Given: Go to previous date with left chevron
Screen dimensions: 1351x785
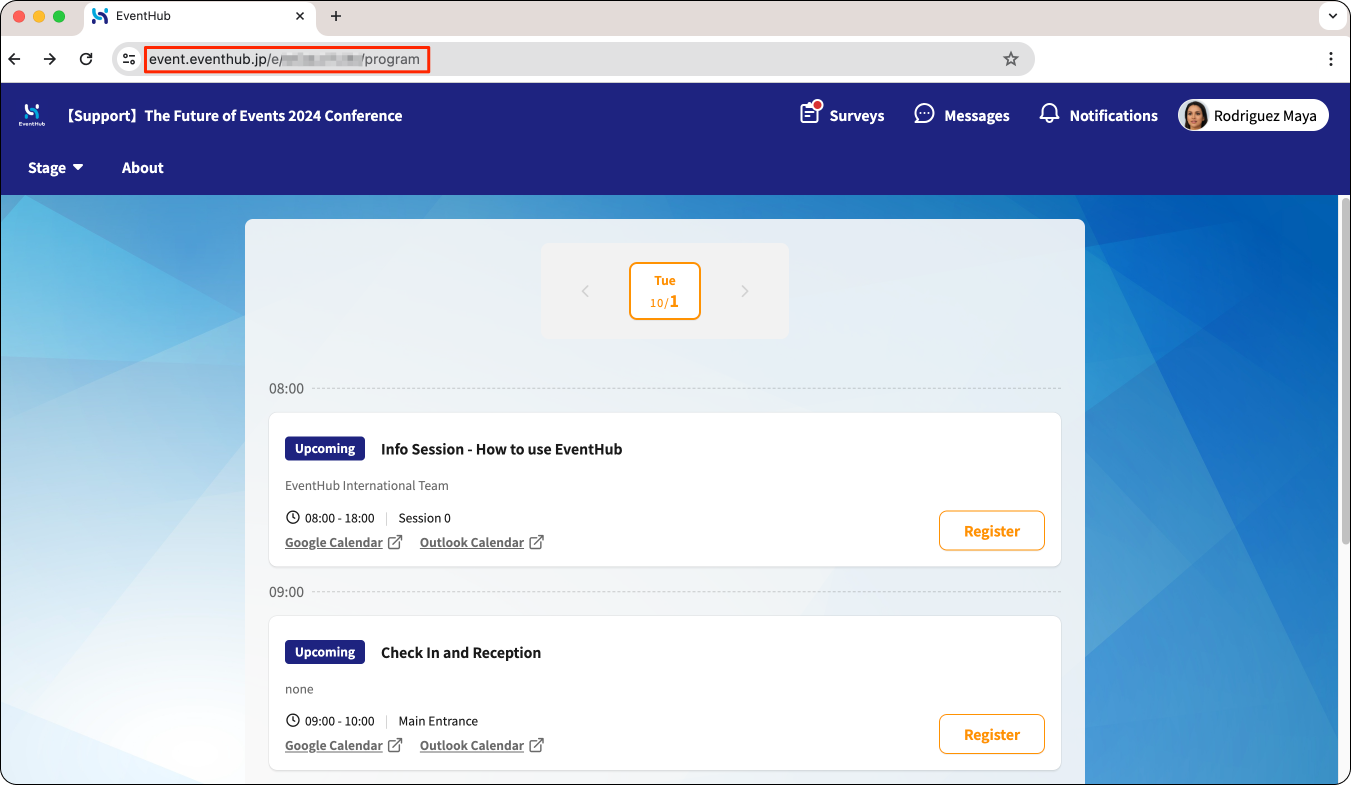Looking at the screenshot, I should tap(585, 291).
